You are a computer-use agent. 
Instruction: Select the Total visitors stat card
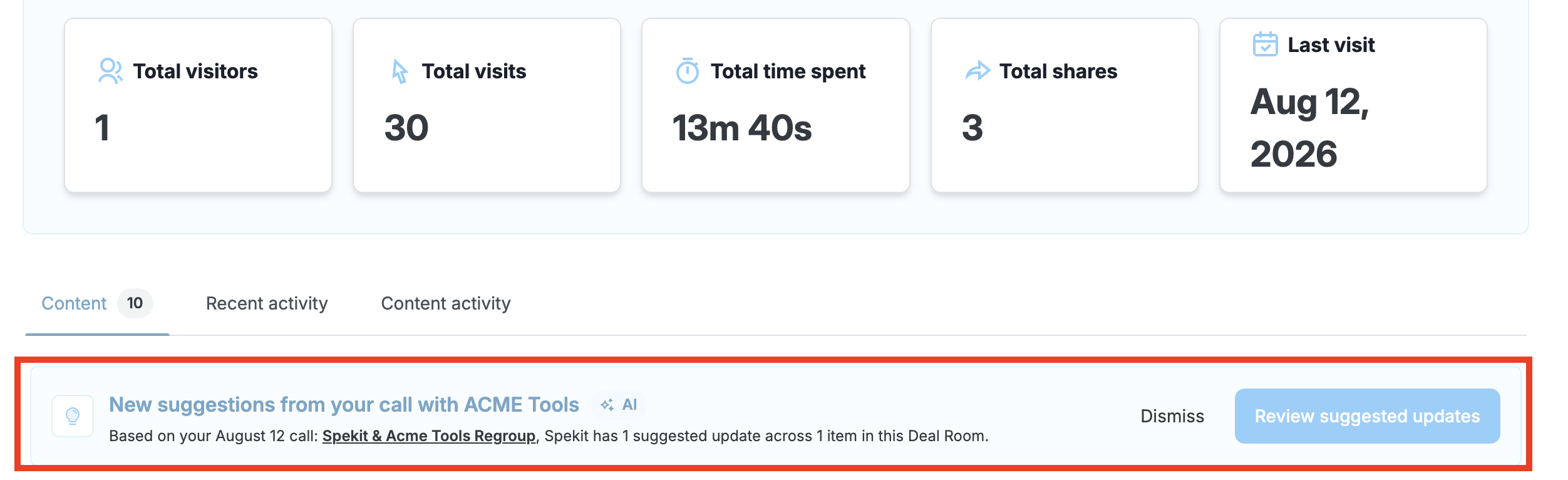(198, 105)
